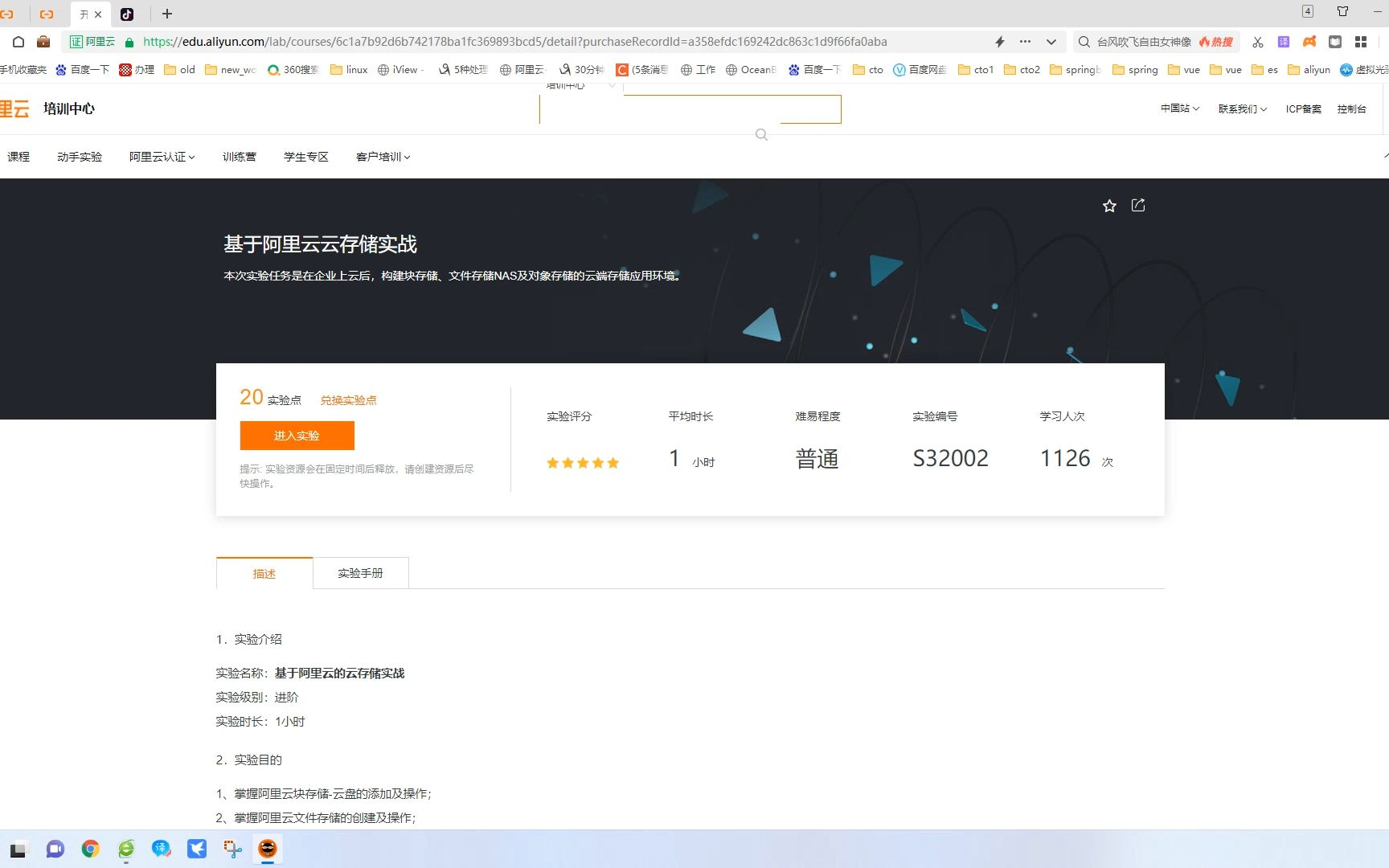This screenshot has width=1389, height=868.
Task: Open the tab counter icon showing 4
Action: pyautogui.click(x=1308, y=11)
